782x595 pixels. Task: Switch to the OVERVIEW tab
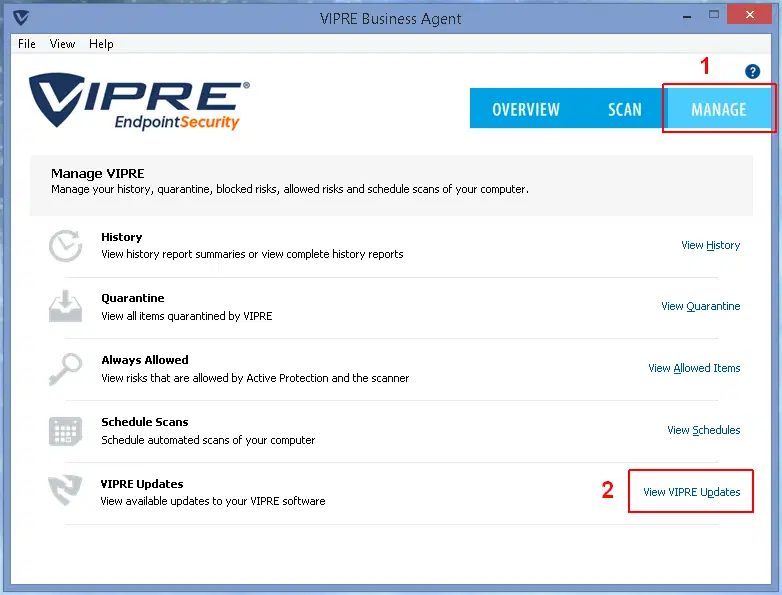click(x=526, y=109)
